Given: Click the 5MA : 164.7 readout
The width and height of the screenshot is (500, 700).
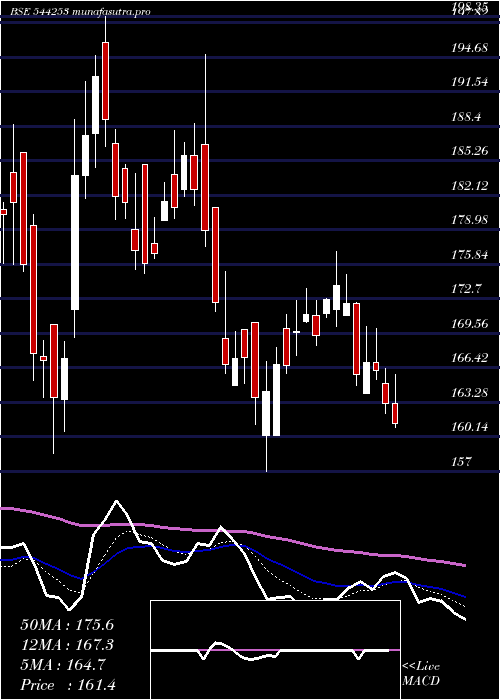Looking at the screenshot, I should pos(63,665).
